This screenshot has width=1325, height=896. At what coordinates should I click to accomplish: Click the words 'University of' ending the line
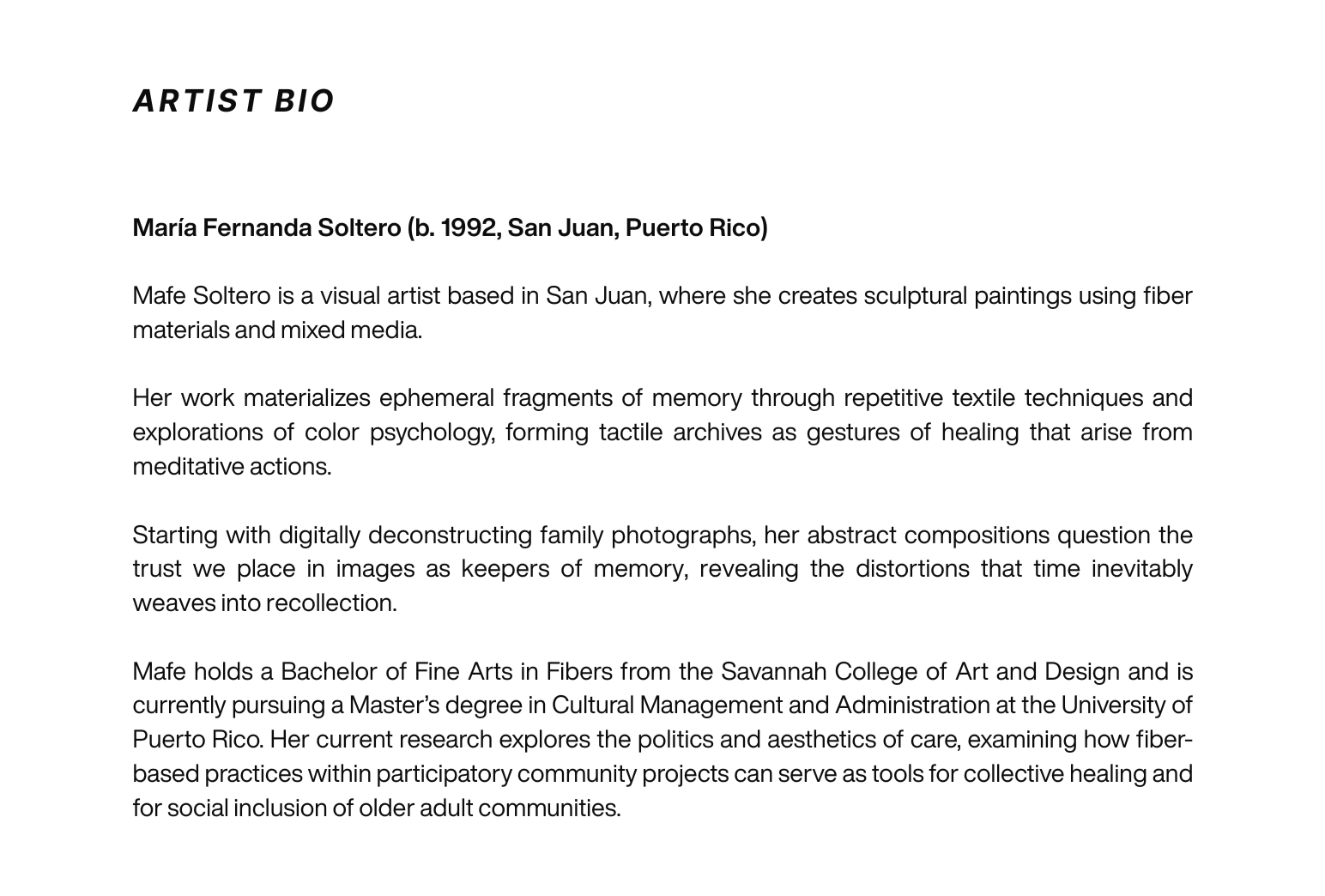1127,705
